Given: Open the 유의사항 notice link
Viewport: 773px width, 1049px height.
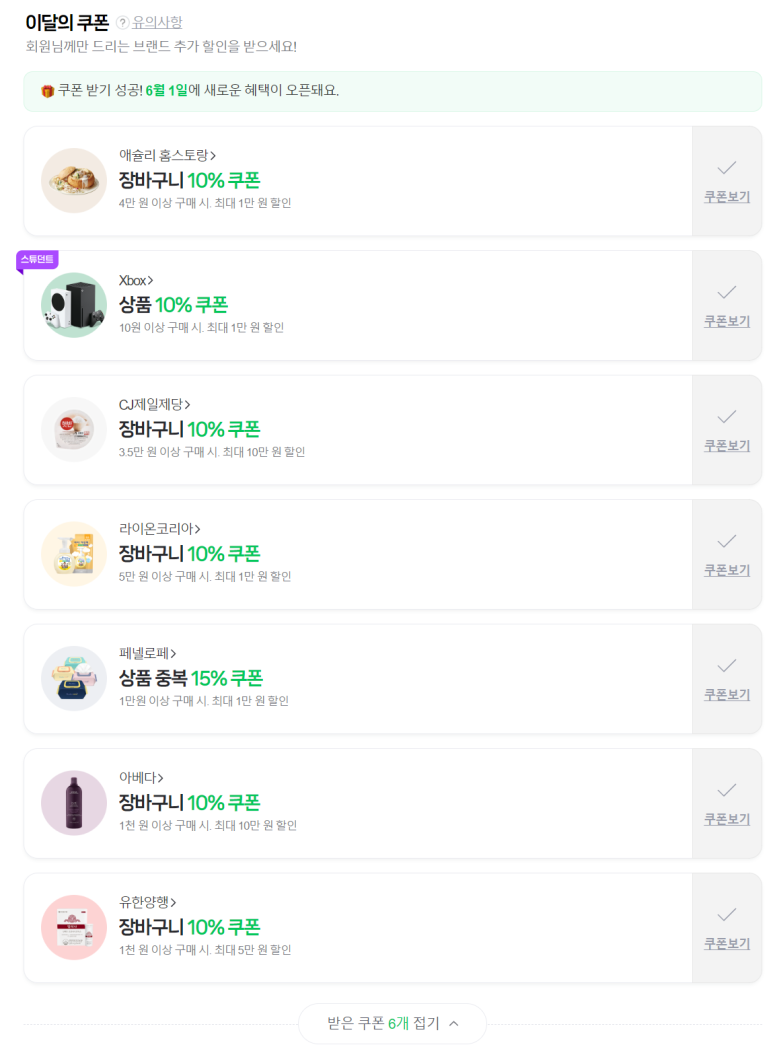Looking at the screenshot, I should point(157,23).
